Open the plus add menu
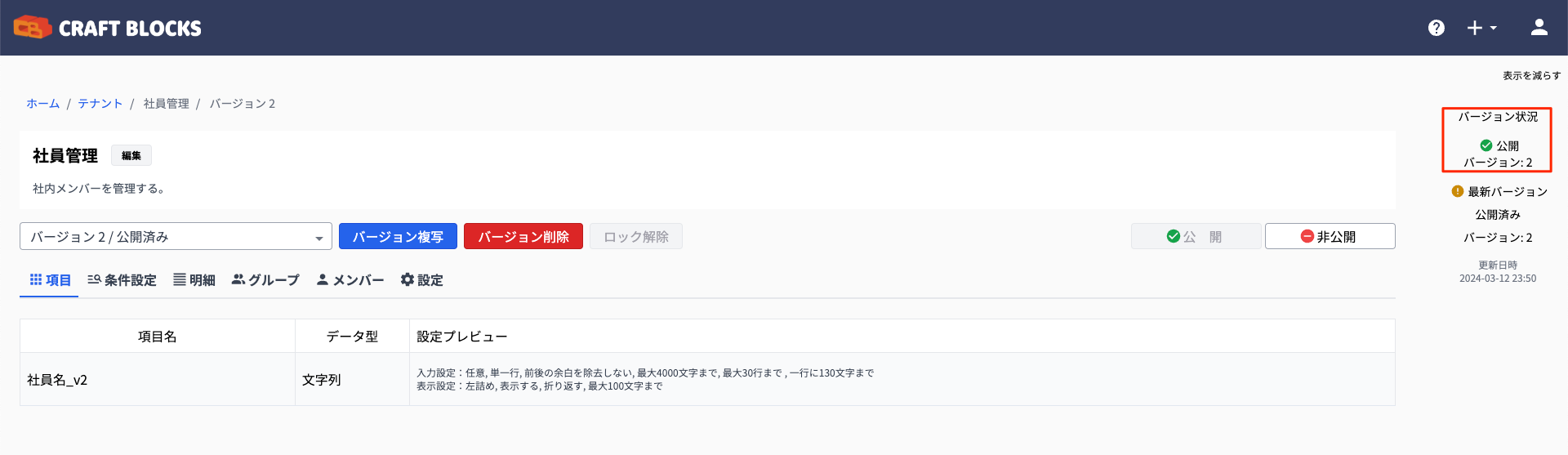Image resolution: width=1568 pixels, height=455 pixels. [x=1481, y=28]
